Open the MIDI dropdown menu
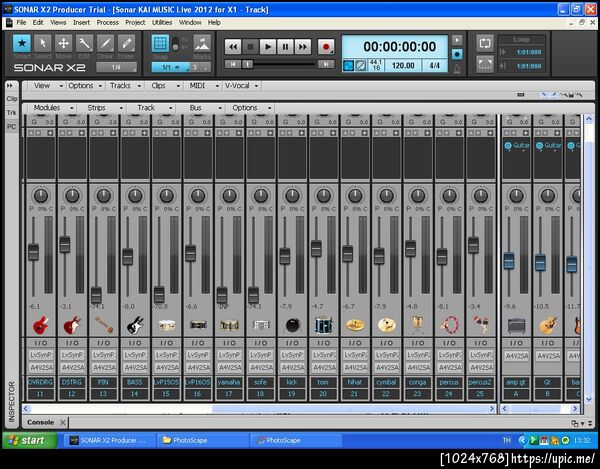 pyautogui.click(x=204, y=86)
